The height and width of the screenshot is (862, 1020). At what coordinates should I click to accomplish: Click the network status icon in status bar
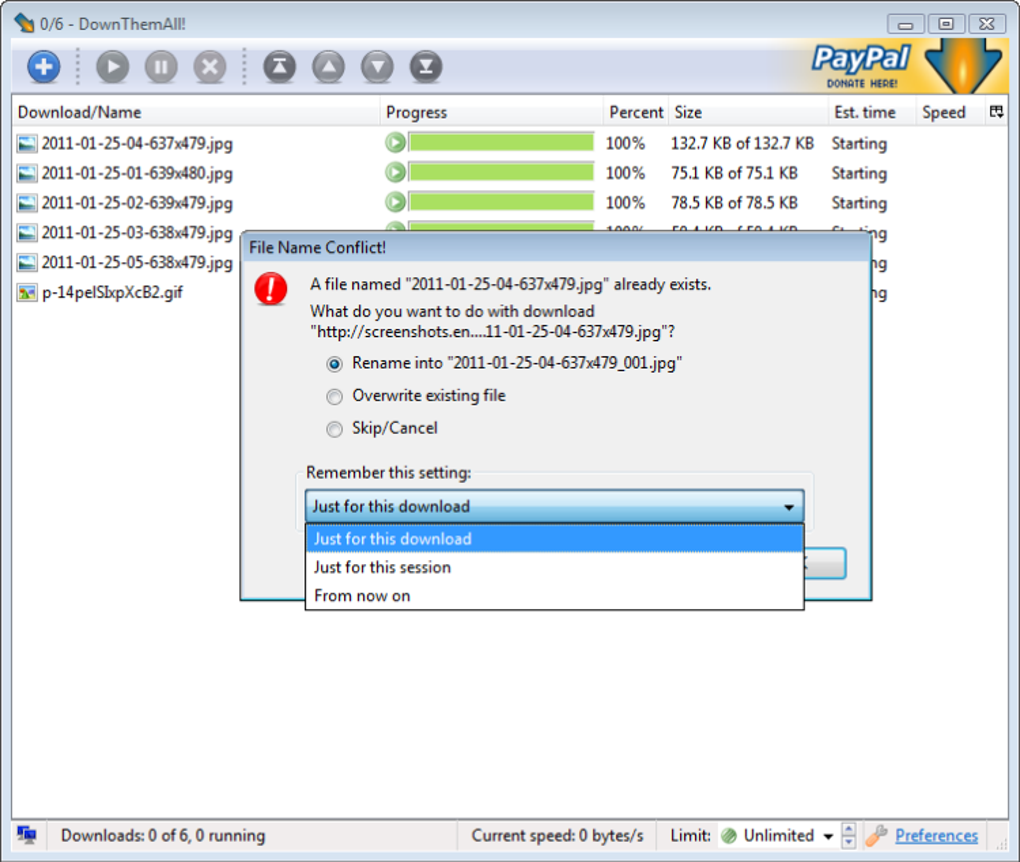coord(27,835)
